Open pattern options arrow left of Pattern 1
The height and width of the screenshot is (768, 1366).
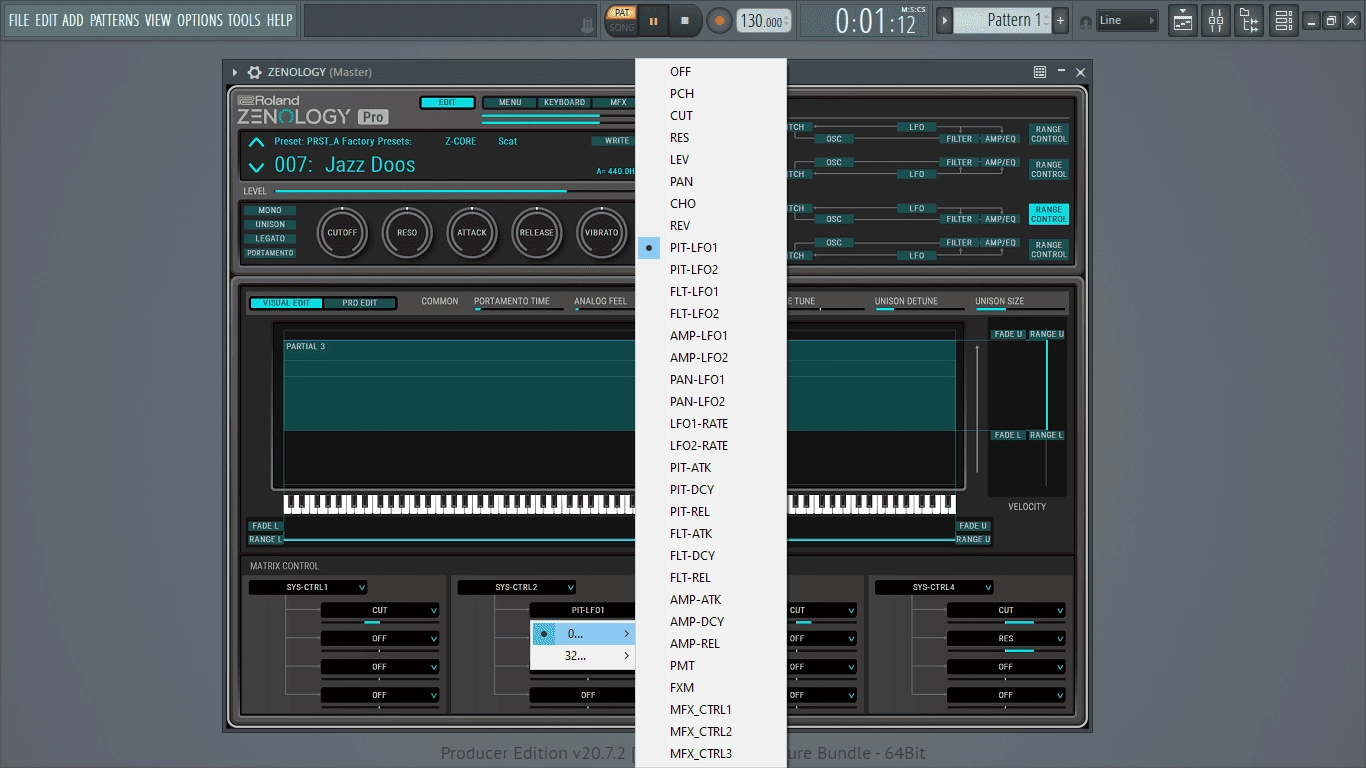[943, 20]
